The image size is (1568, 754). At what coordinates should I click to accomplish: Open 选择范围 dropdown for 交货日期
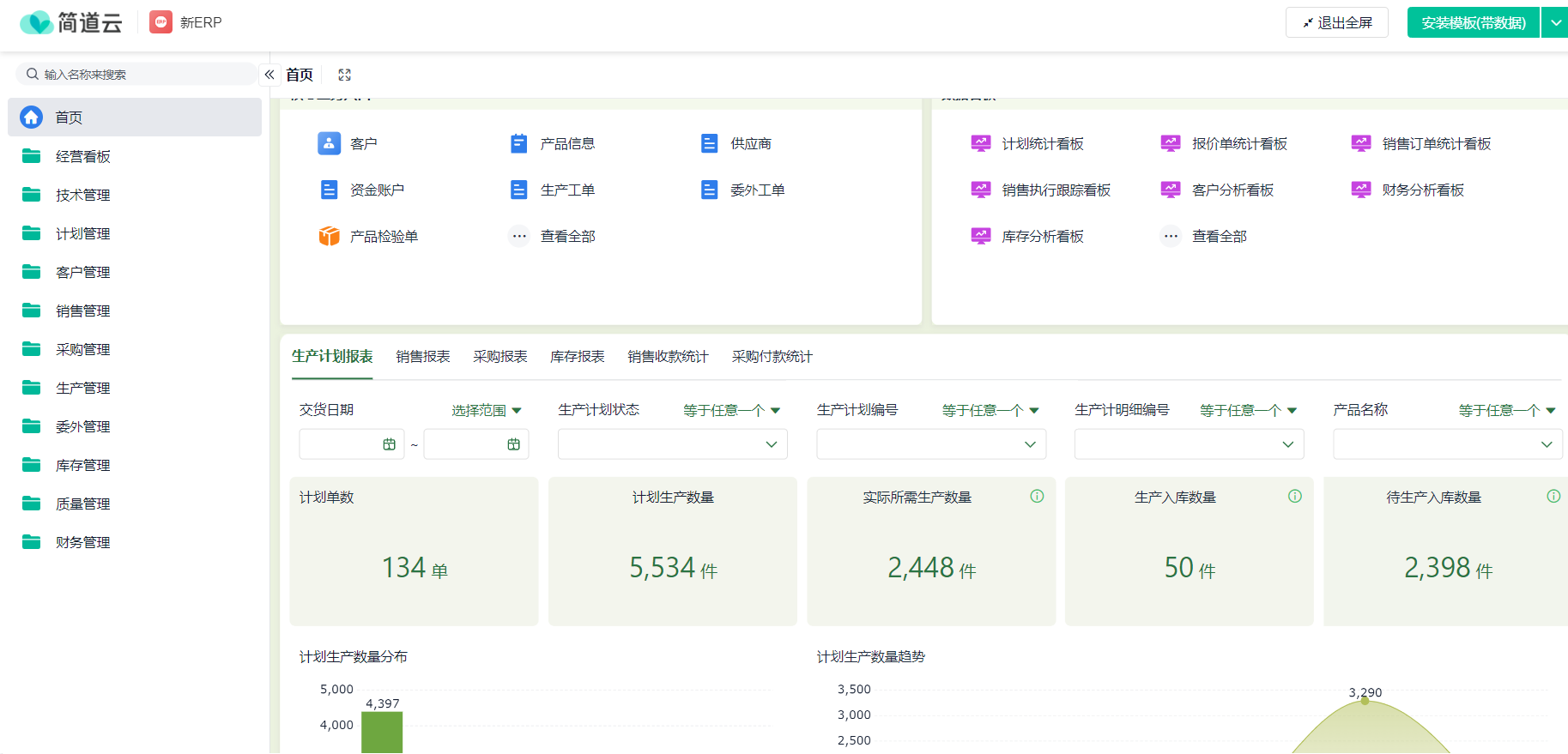(487, 410)
